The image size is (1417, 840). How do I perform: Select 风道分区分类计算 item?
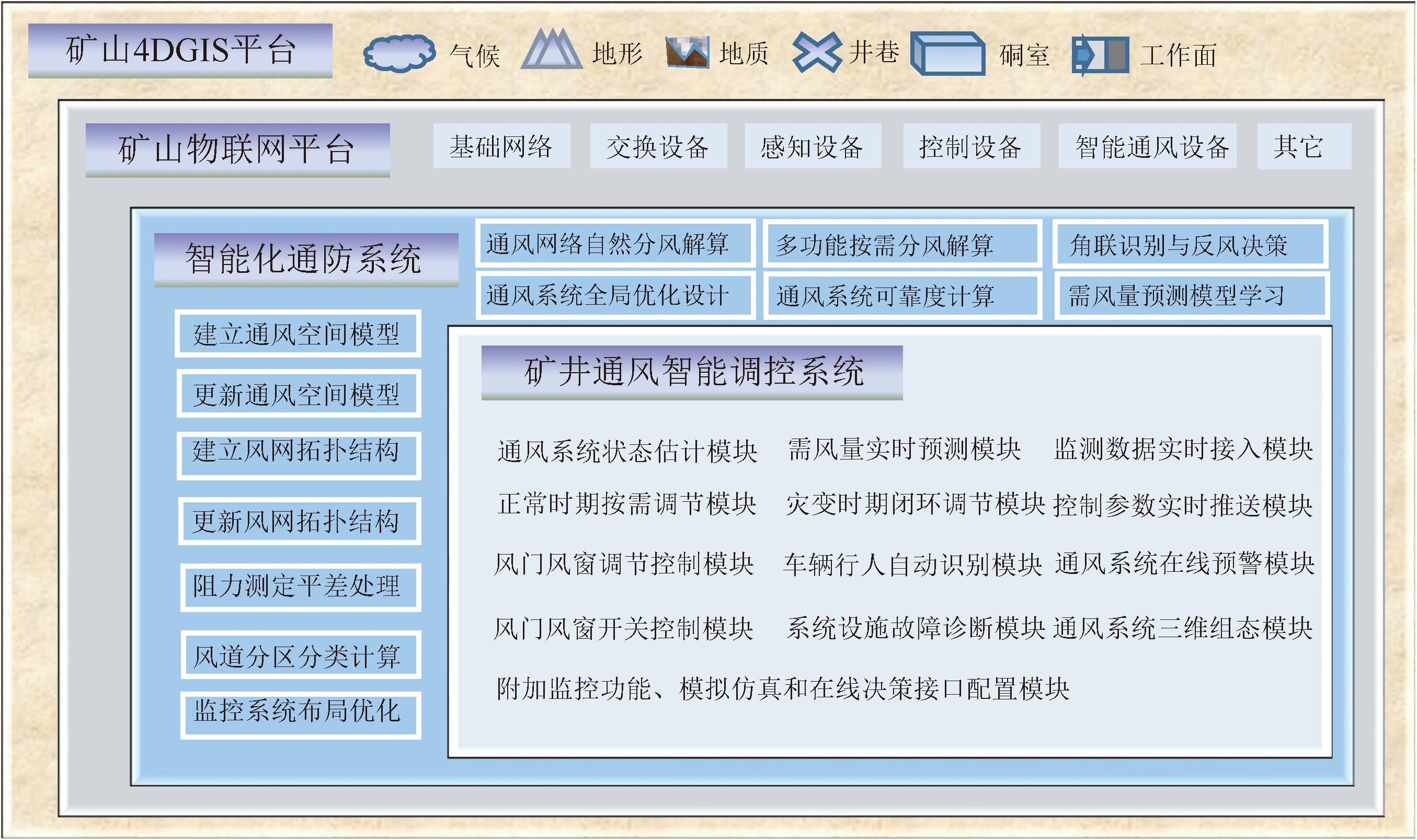[x=301, y=654]
